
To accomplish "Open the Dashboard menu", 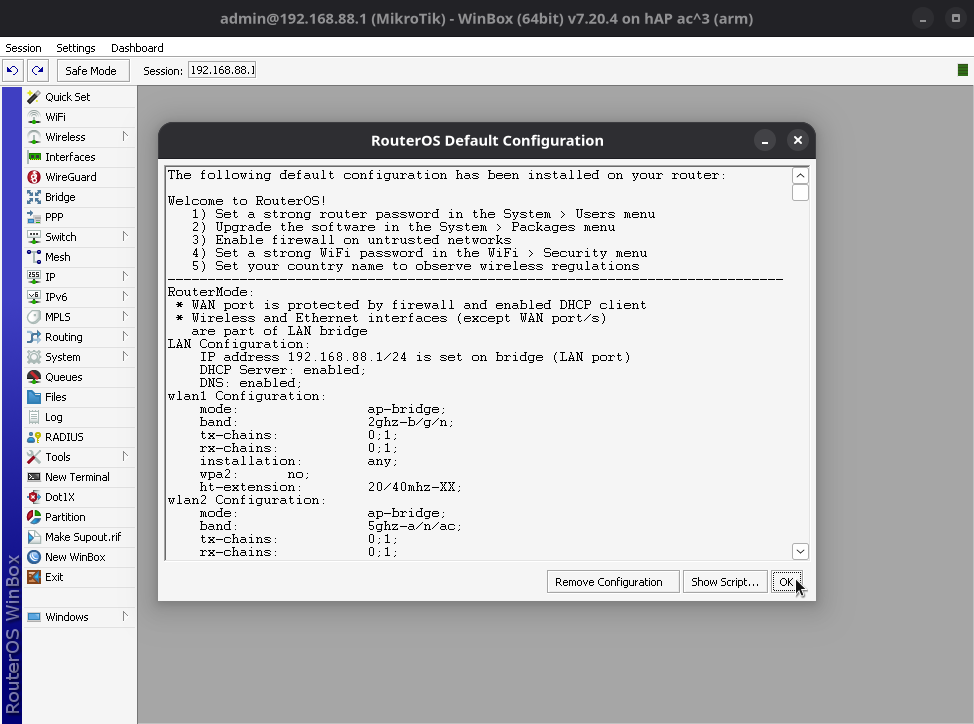I will click(x=137, y=48).
